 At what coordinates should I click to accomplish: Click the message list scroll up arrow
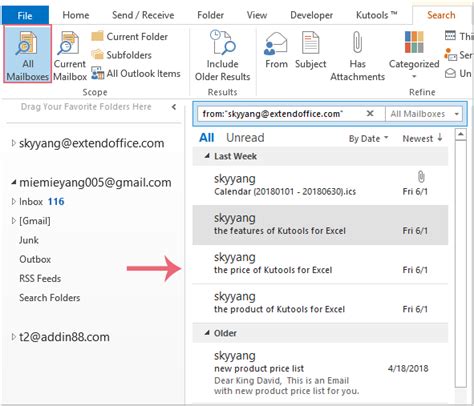click(460, 134)
